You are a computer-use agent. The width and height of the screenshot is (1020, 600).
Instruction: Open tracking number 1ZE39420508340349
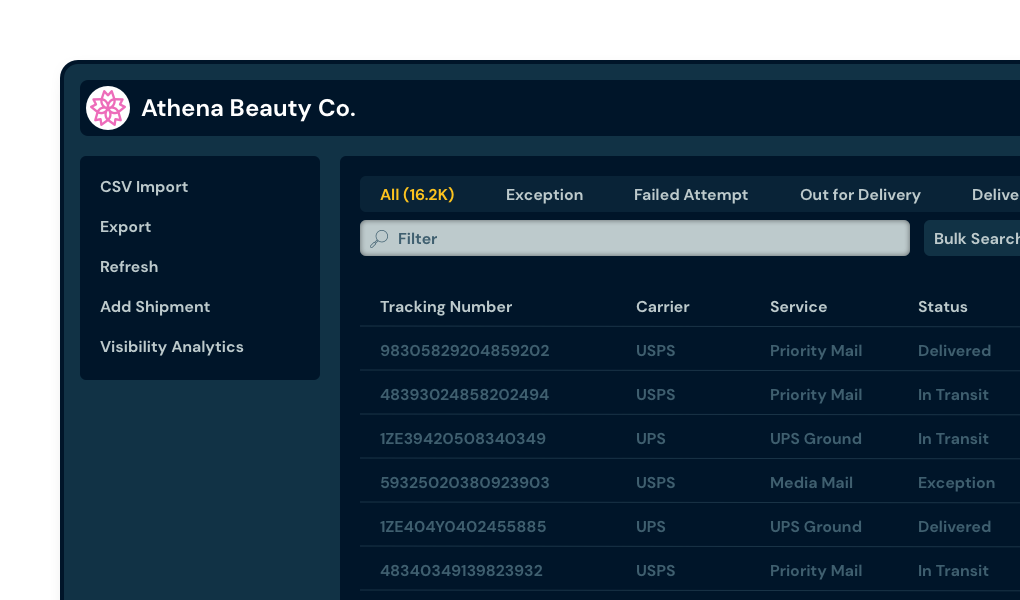coord(465,438)
